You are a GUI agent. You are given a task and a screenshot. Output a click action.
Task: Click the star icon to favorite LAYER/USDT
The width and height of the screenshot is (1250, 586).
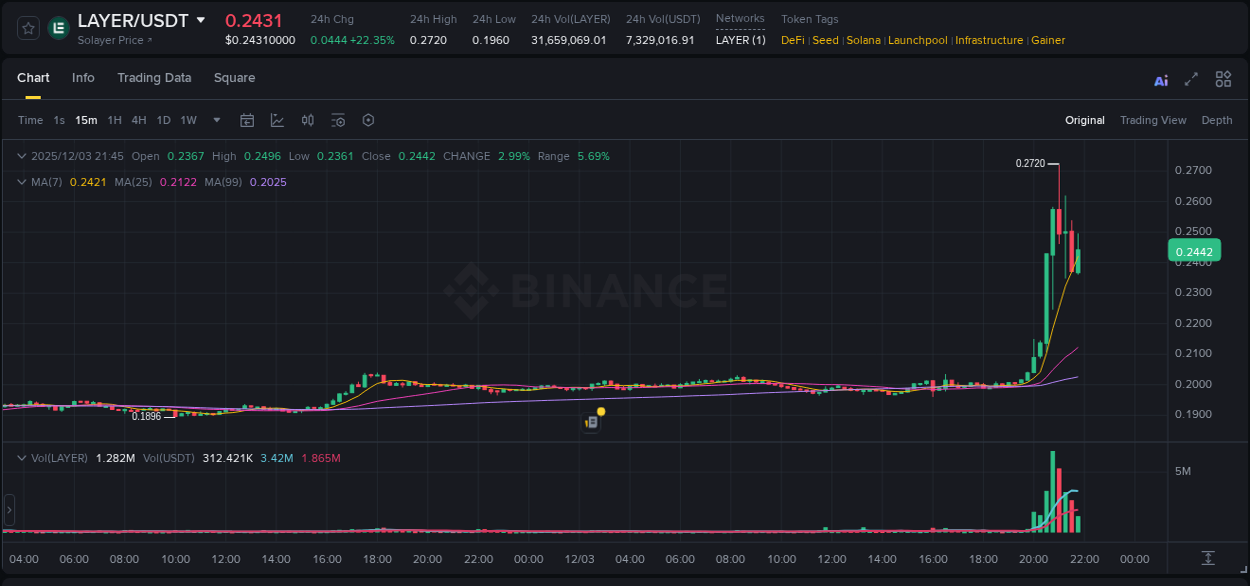point(27,27)
